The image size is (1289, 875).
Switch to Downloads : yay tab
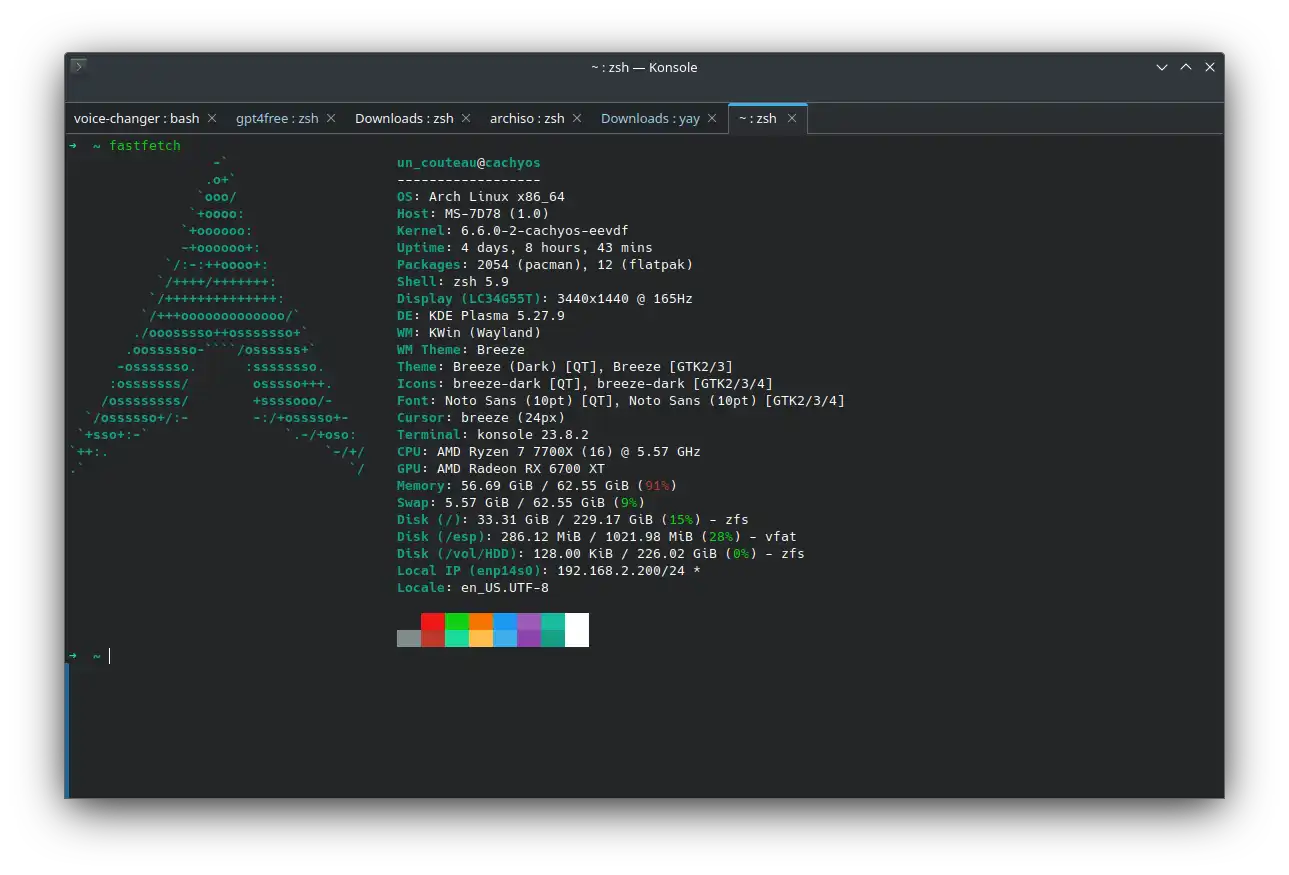pyautogui.click(x=650, y=118)
